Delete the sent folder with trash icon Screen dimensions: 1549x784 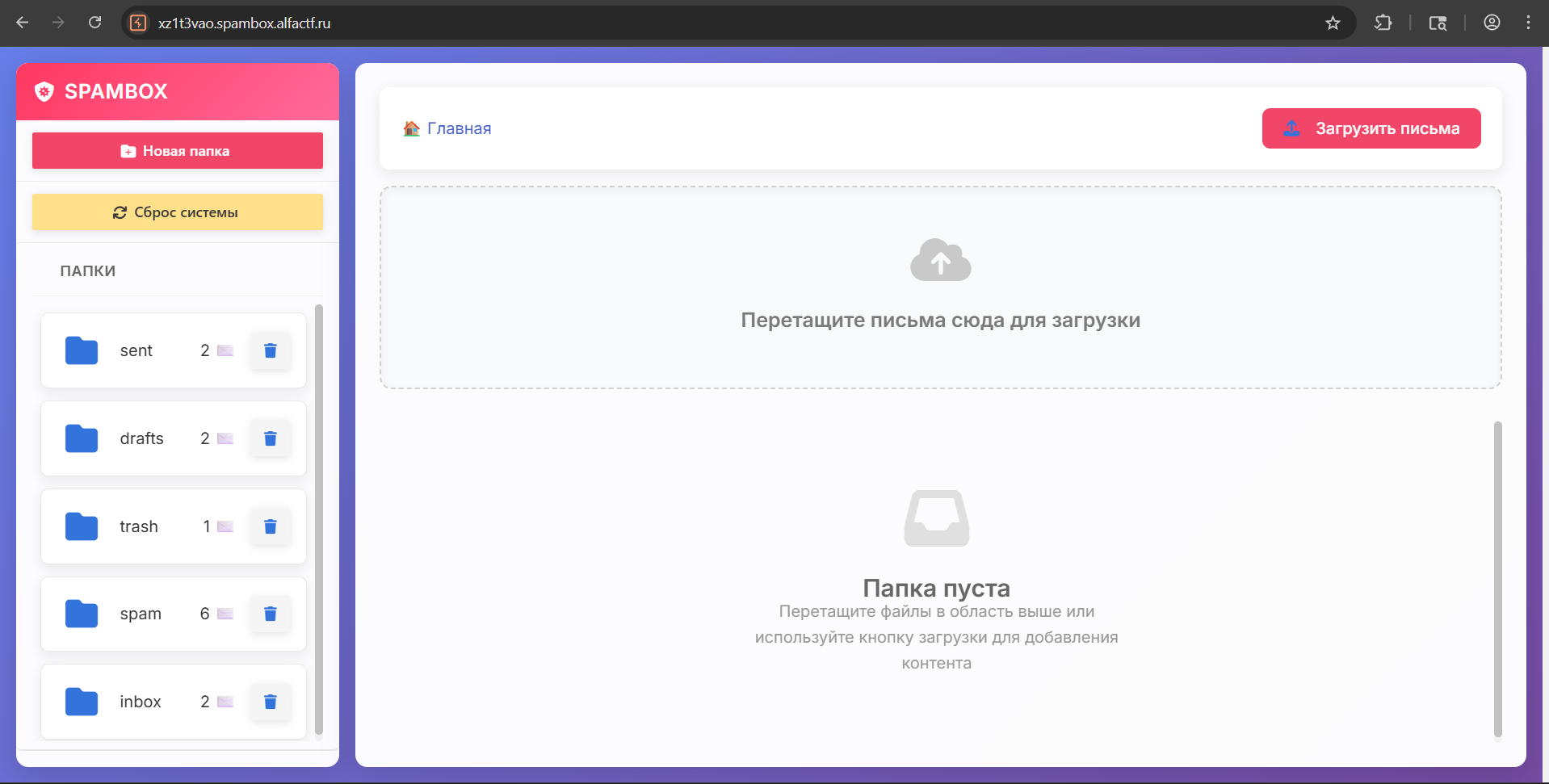pyautogui.click(x=270, y=350)
